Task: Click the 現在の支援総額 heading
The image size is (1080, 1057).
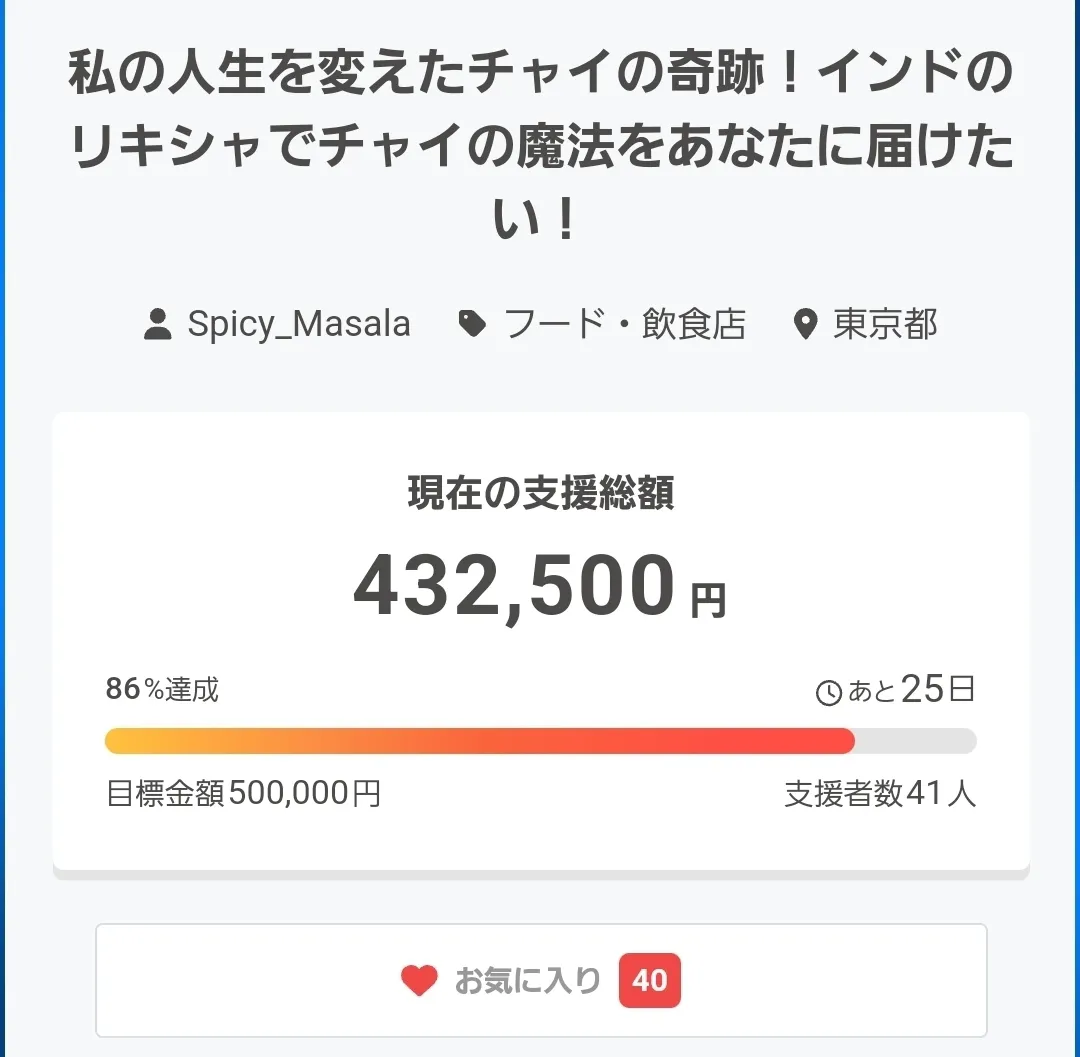Action: tap(541, 494)
